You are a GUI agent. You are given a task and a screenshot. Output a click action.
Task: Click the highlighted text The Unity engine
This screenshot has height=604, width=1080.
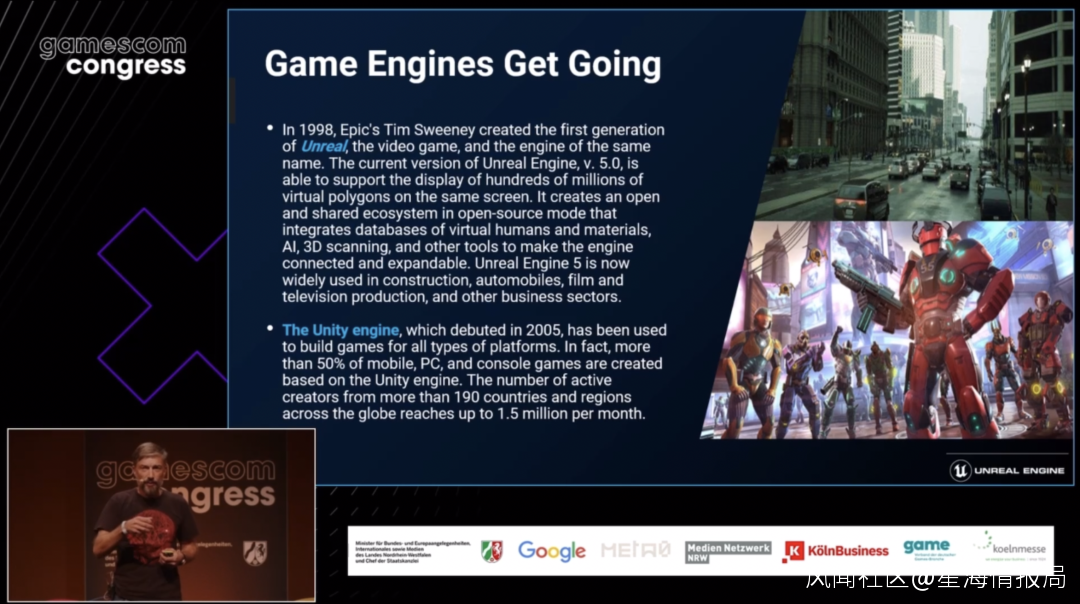point(340,330)
